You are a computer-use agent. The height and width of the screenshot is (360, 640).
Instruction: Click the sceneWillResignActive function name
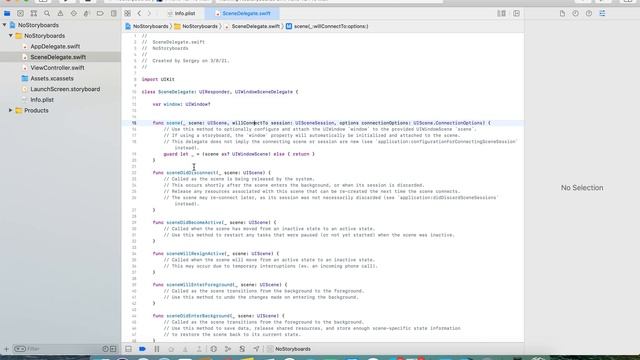[195, 253]
